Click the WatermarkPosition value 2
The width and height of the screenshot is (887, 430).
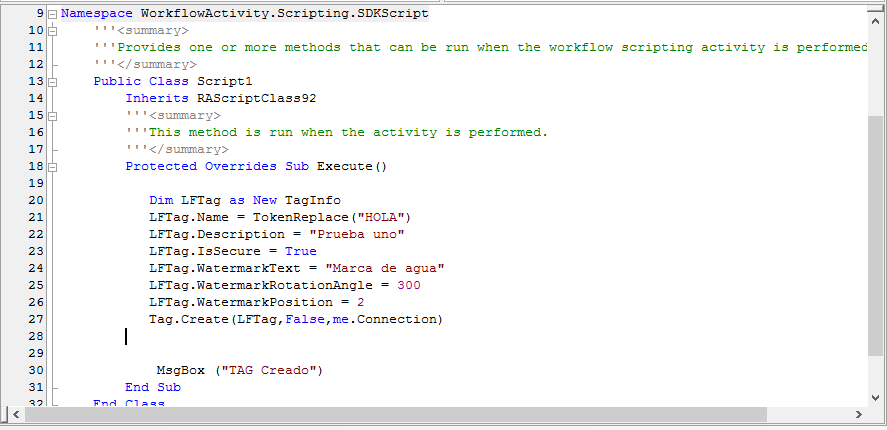tap(360, 302)
